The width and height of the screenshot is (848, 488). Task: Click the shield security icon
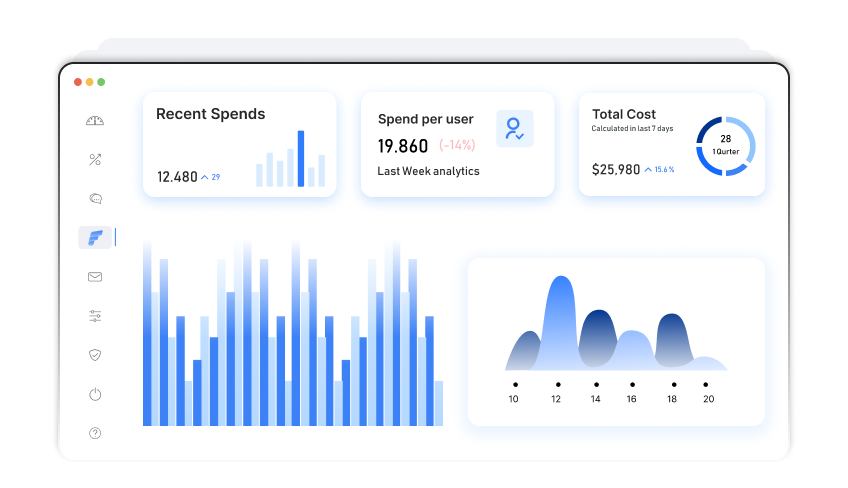[95, 355]
